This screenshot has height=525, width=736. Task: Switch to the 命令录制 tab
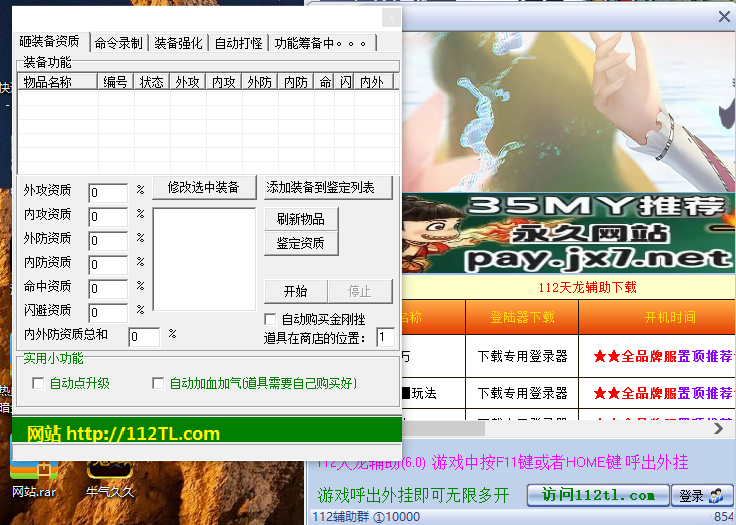pos(118,43)
